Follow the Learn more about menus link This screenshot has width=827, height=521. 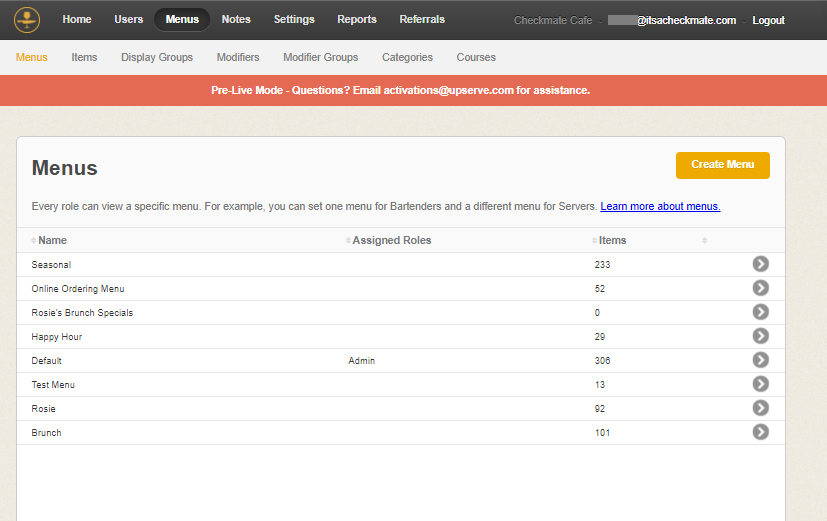660,207
